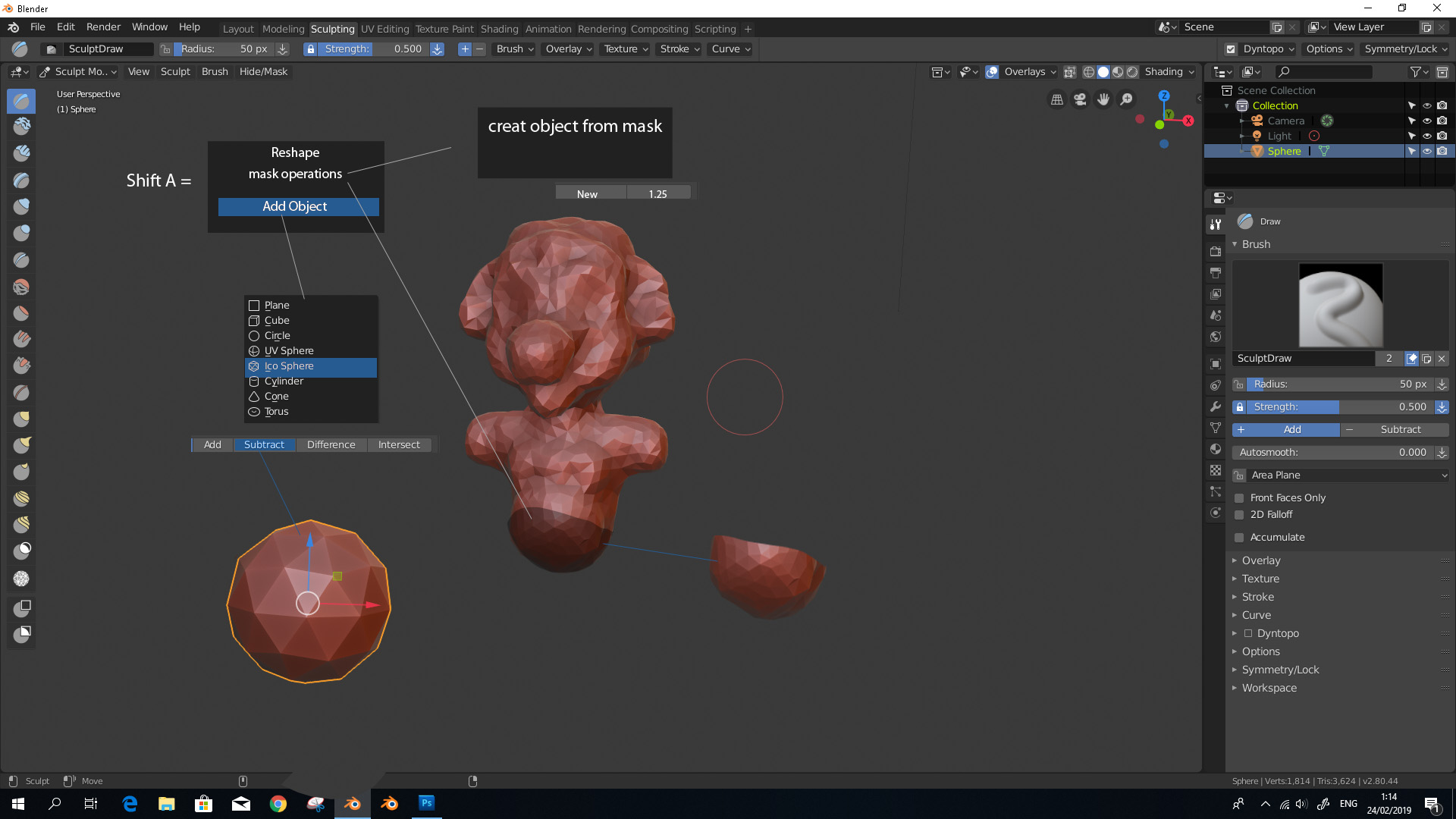Enable the 2D Falloff checkbox

(1239, 515)
